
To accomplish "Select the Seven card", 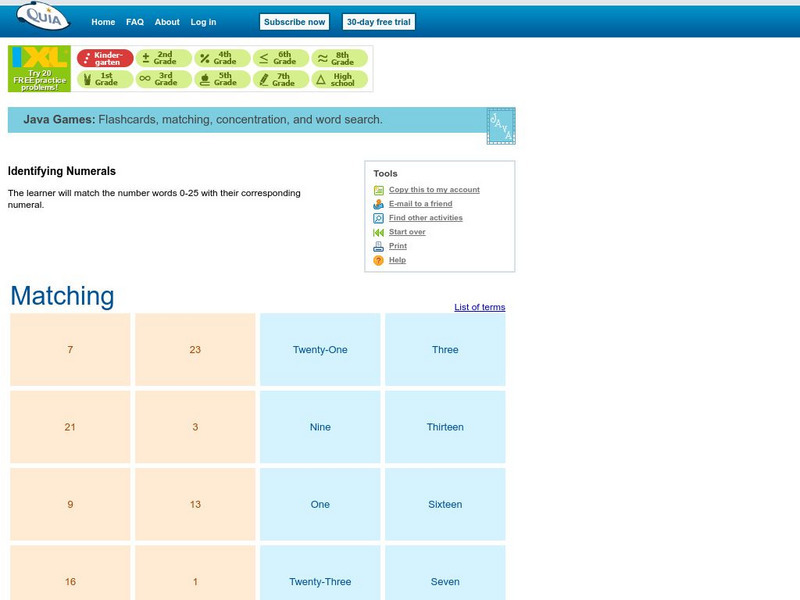I will (x=445, y=573).
